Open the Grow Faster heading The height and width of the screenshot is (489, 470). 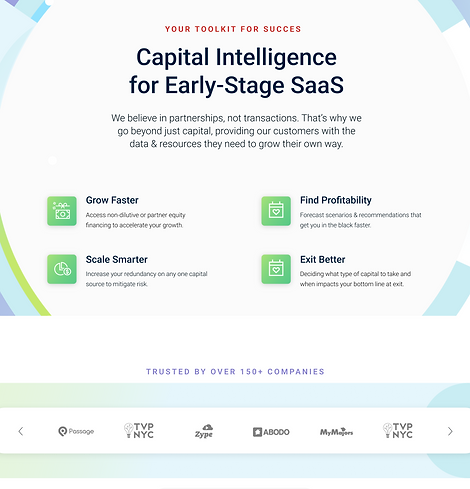point(112,200)
